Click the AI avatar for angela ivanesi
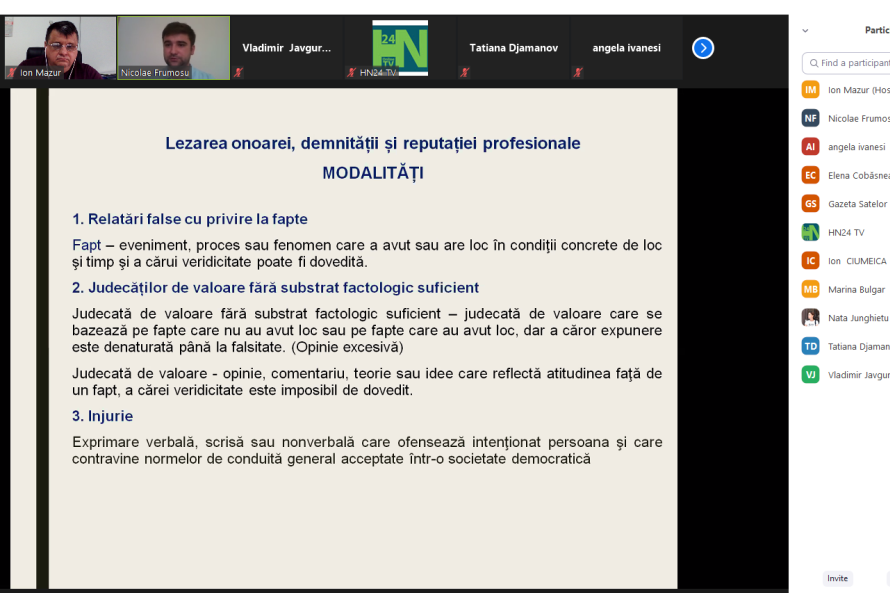This screenshot has height=593, width=890. [810, 147]
